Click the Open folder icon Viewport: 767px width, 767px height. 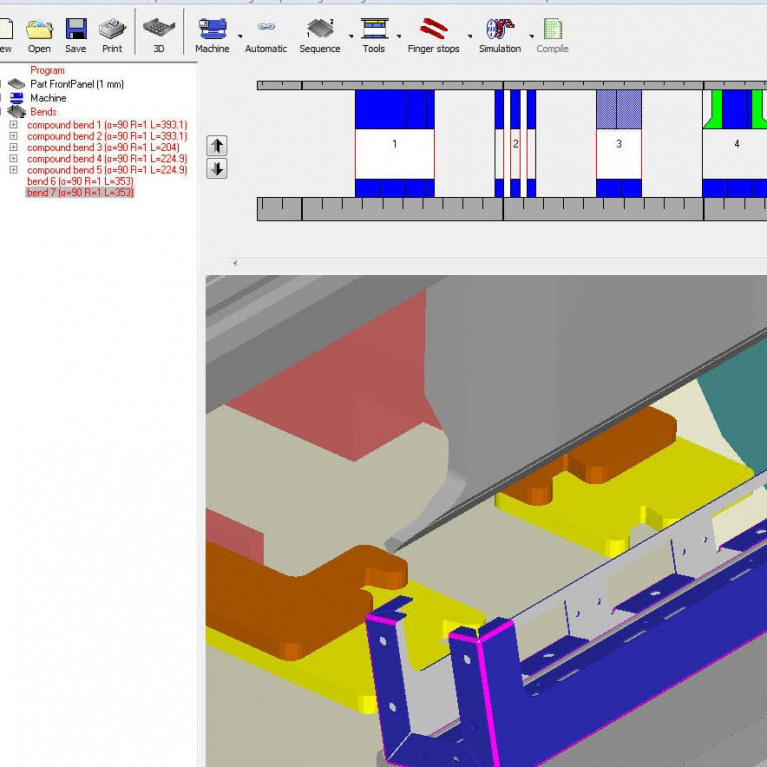(x=39, y=30)
